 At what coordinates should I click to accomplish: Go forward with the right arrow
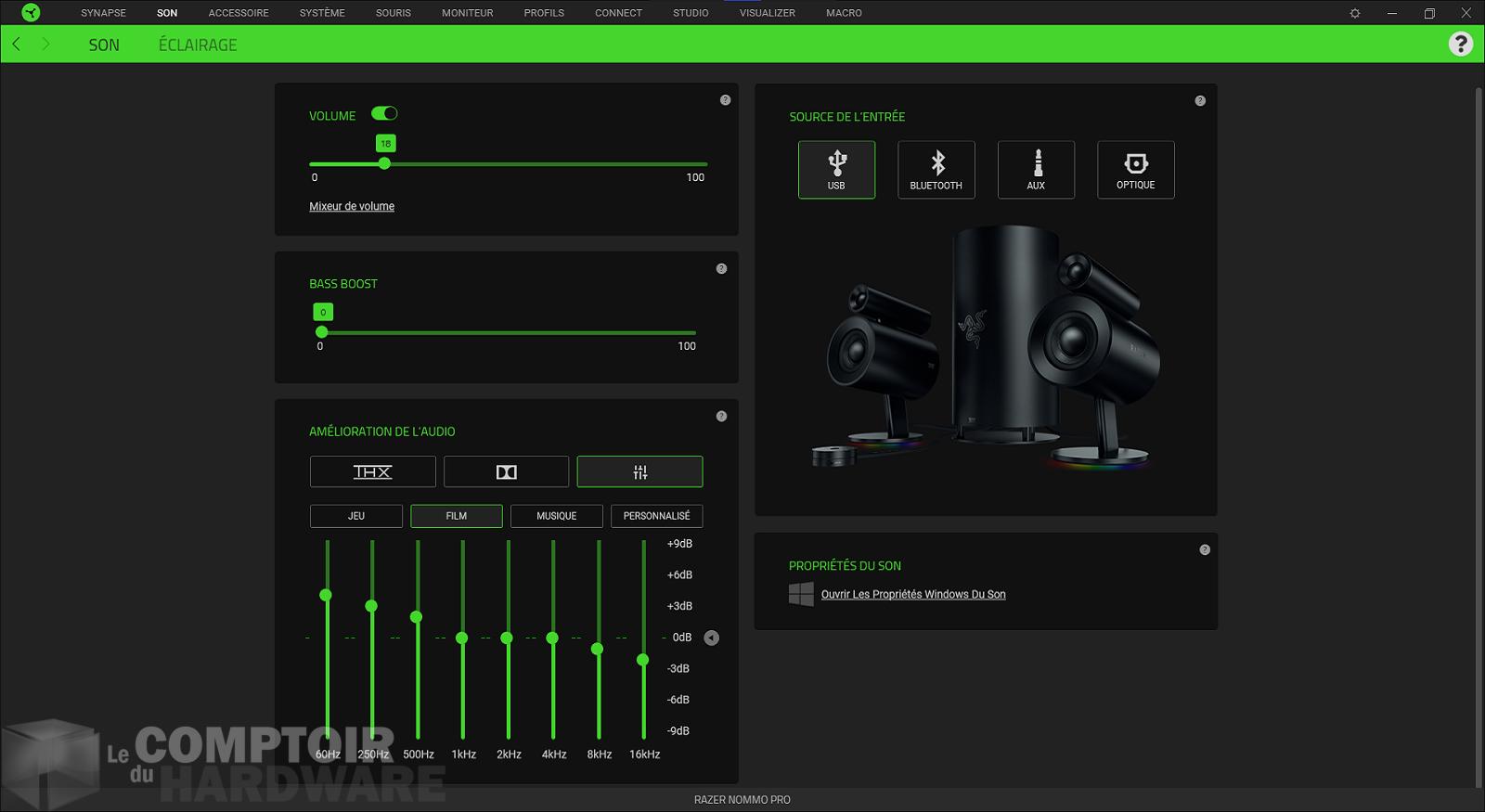45,44
